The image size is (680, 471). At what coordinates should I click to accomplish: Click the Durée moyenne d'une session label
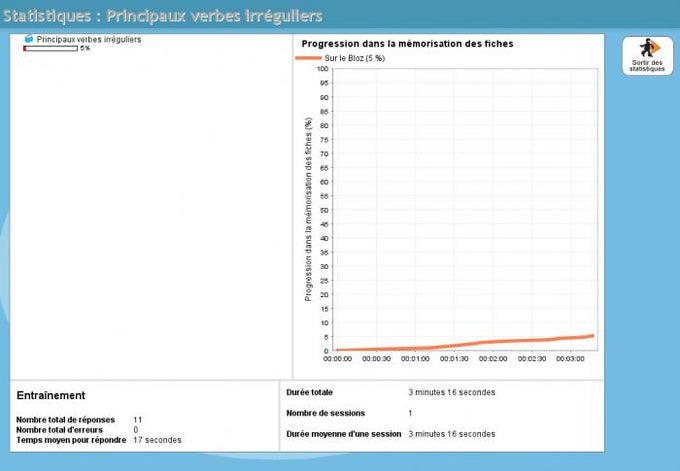coord(343,434)
